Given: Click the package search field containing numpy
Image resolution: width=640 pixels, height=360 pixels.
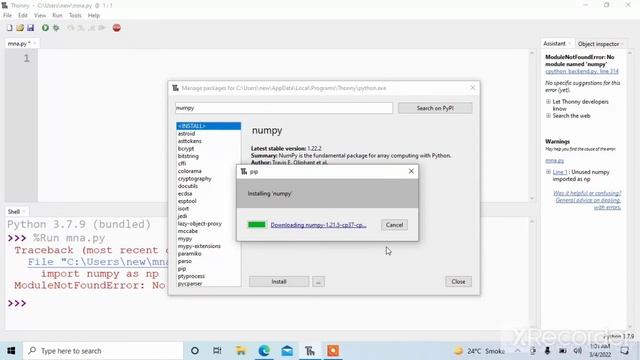Looking at the screenshot, I should pyautogui.click(x=284, y=108).
